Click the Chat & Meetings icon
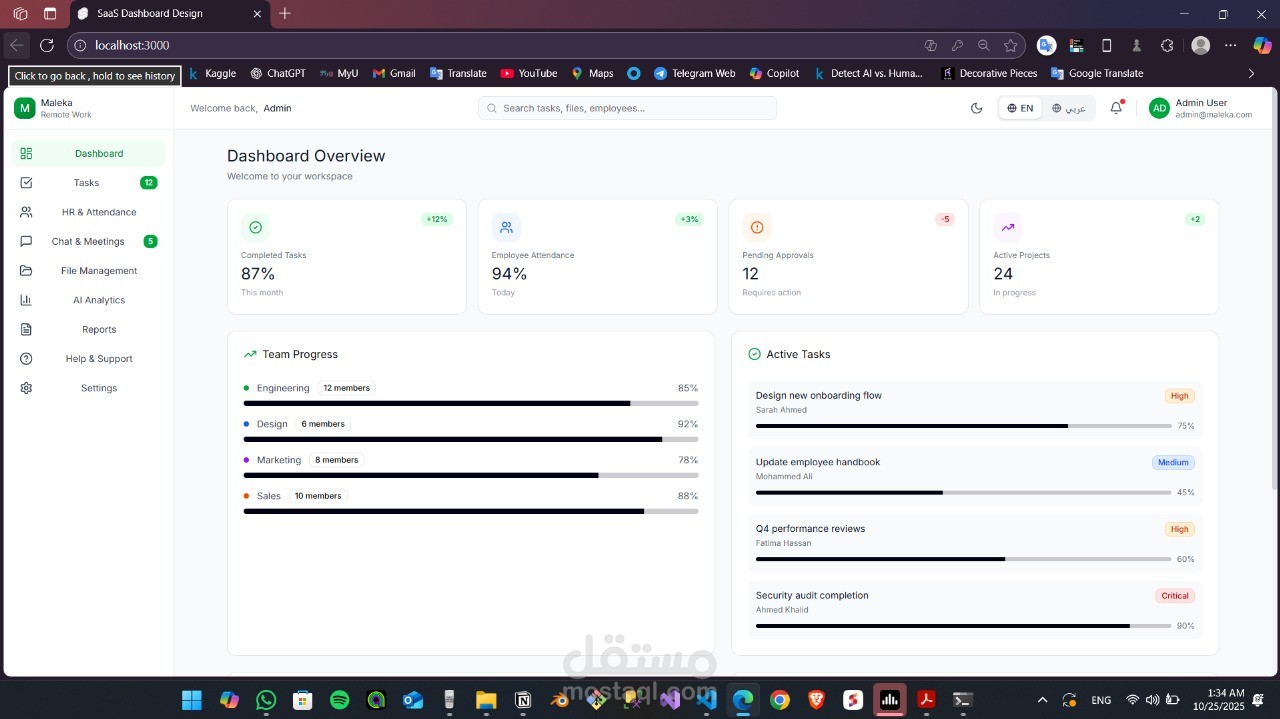Viewport: 1280px width, 719px height. (x=27, y=241)
